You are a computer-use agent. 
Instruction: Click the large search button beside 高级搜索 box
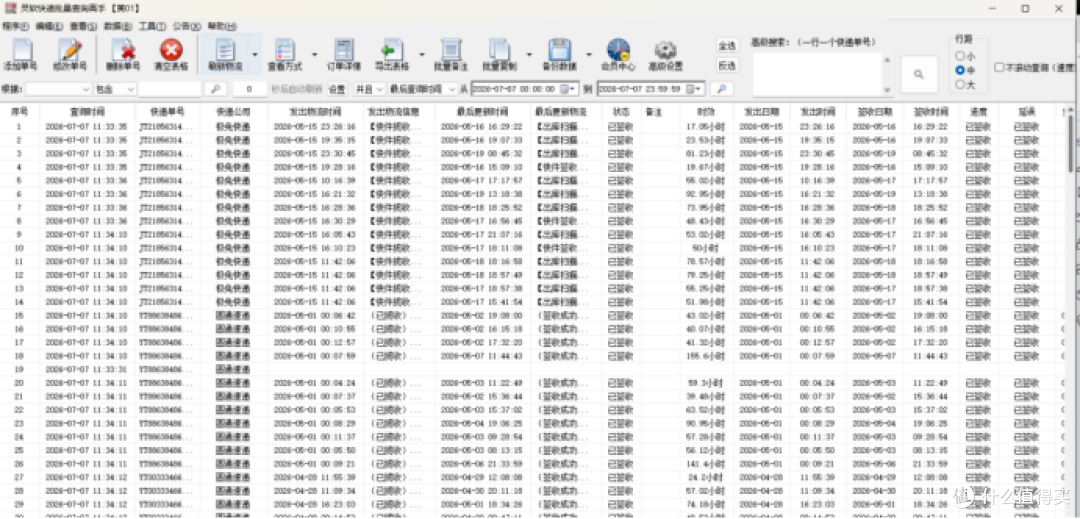919,74
